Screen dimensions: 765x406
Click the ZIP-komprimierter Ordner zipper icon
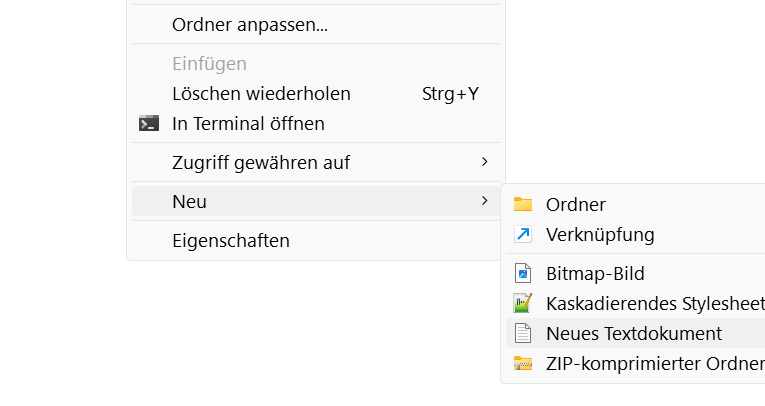(523, 364)
